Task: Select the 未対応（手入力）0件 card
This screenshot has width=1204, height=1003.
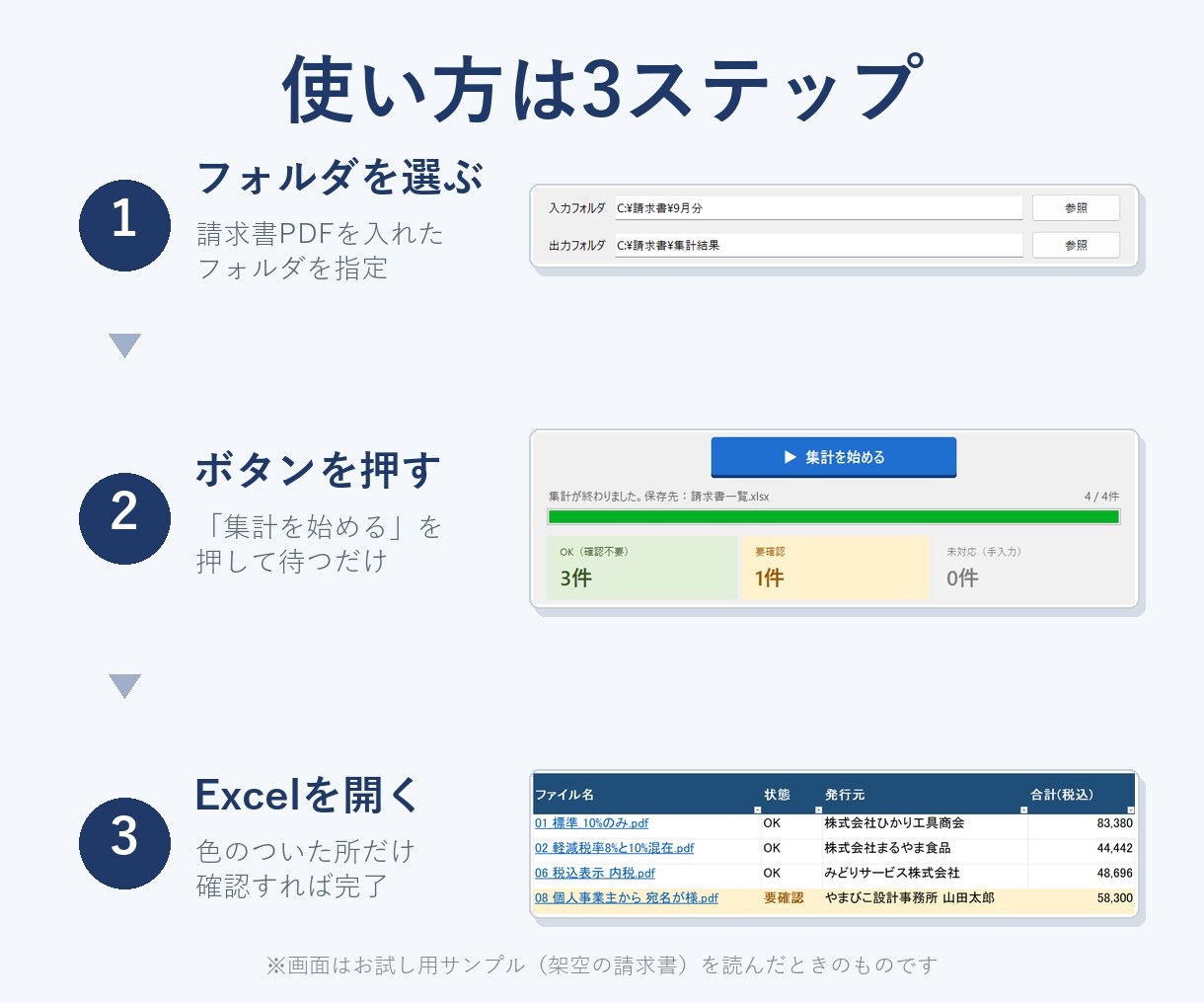Action: click(x=1027, y=568)
